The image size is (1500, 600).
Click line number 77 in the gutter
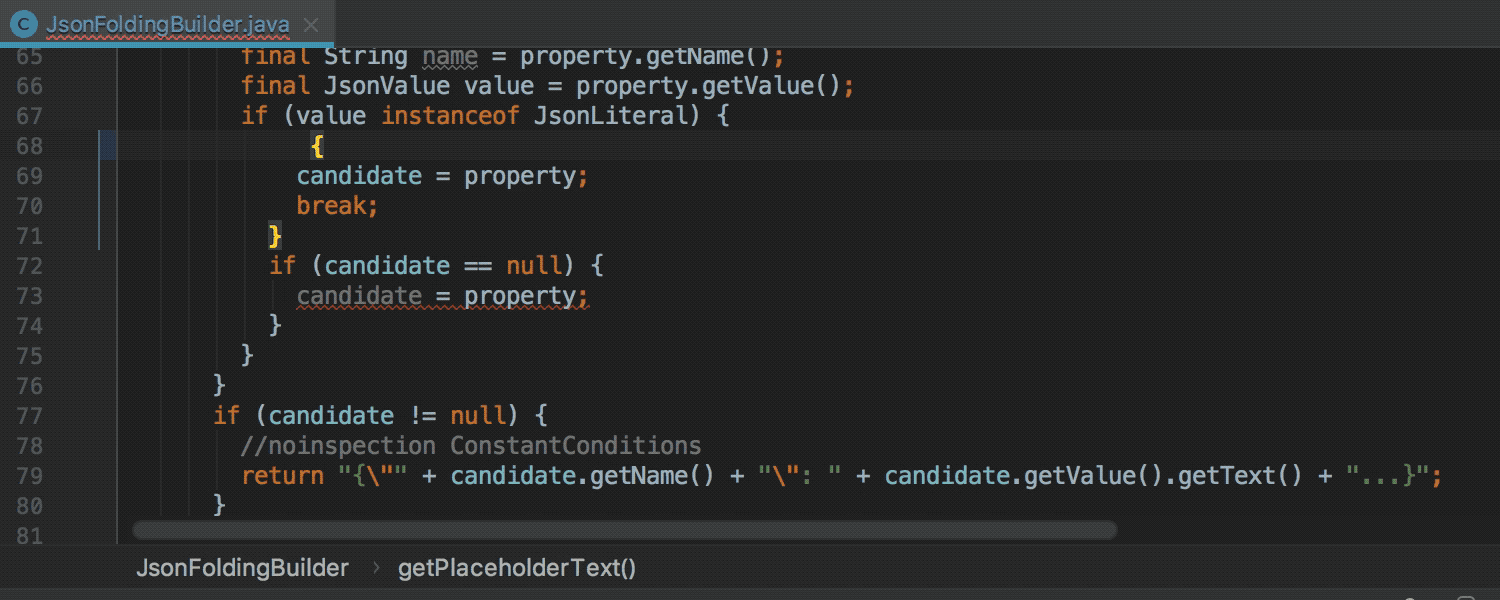[29, 416]
